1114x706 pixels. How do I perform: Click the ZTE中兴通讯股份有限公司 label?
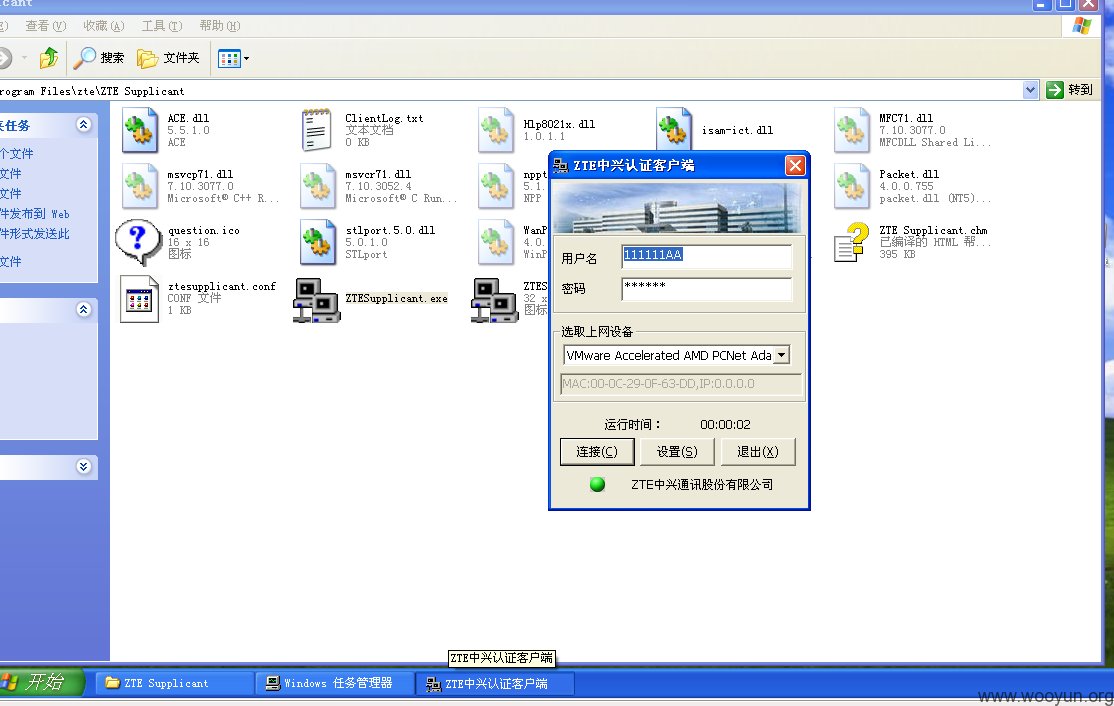[x=702, y=484]
